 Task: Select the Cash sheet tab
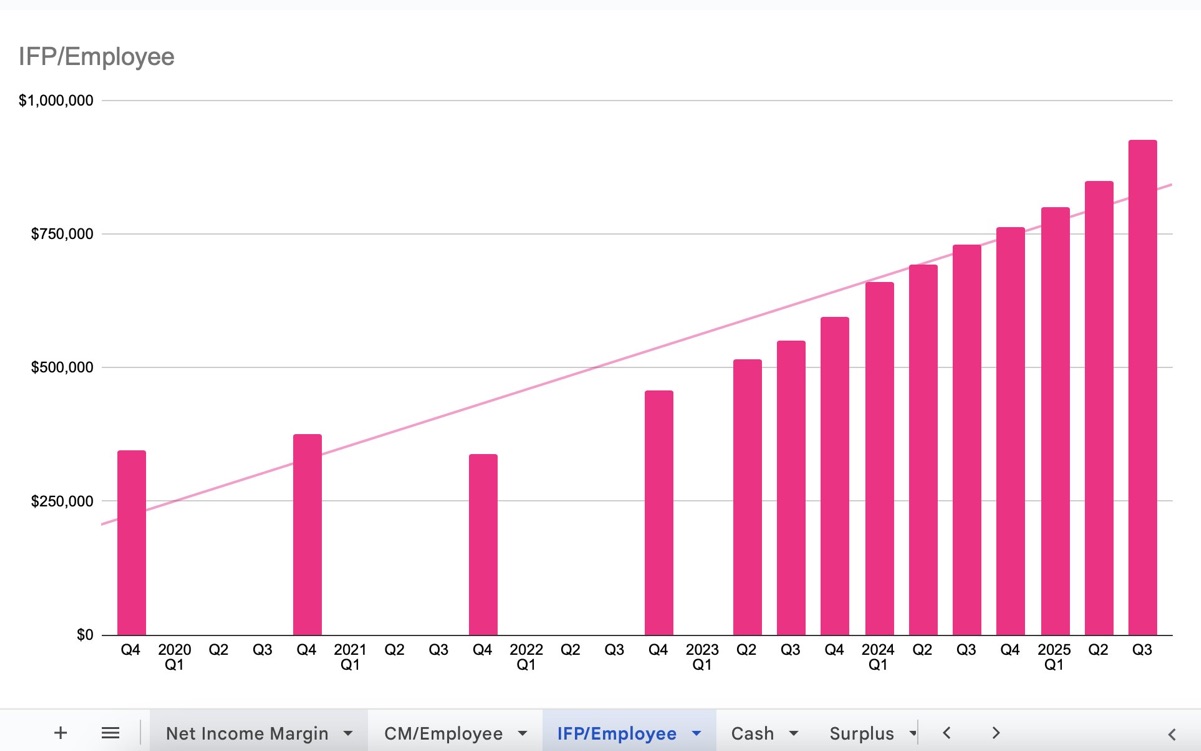coord(752,734)
